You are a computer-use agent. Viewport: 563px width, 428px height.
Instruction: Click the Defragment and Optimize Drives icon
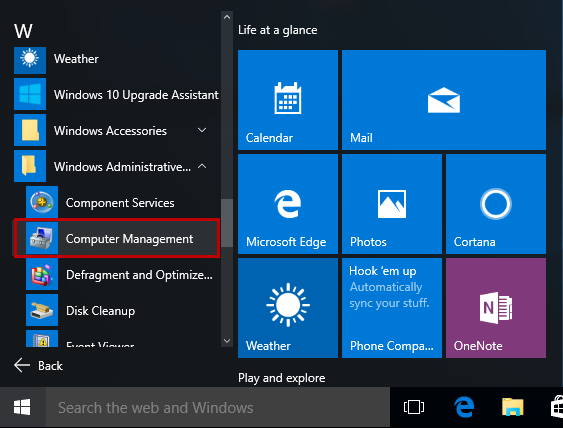tap(42, 274)
